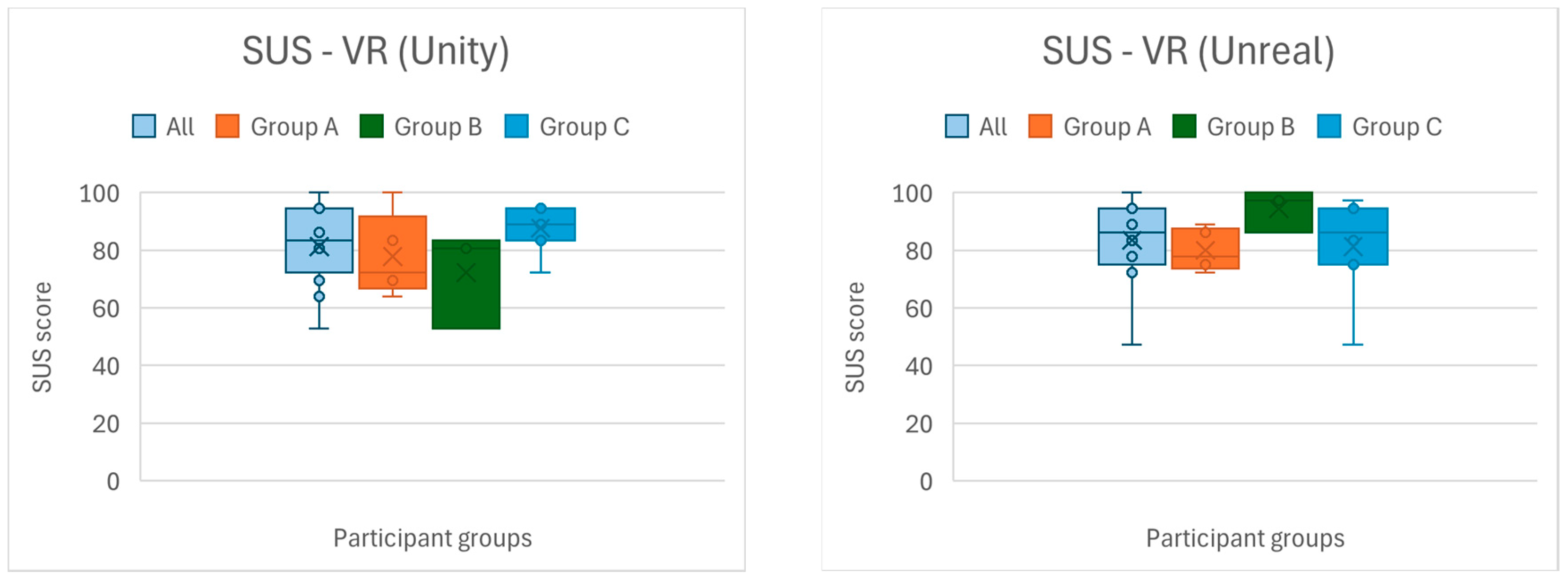Click the green Group B swatch in Unreal legend
The width and height of the screenshot is (1568, 580).
[1184, 127]
